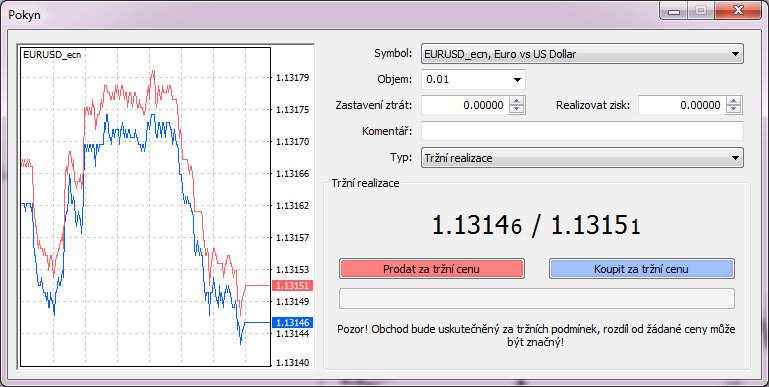The width and height of the screenshot is (769, 387).
Task: Click the 1.13157 price axis label
Action: [x=293, y=237]
